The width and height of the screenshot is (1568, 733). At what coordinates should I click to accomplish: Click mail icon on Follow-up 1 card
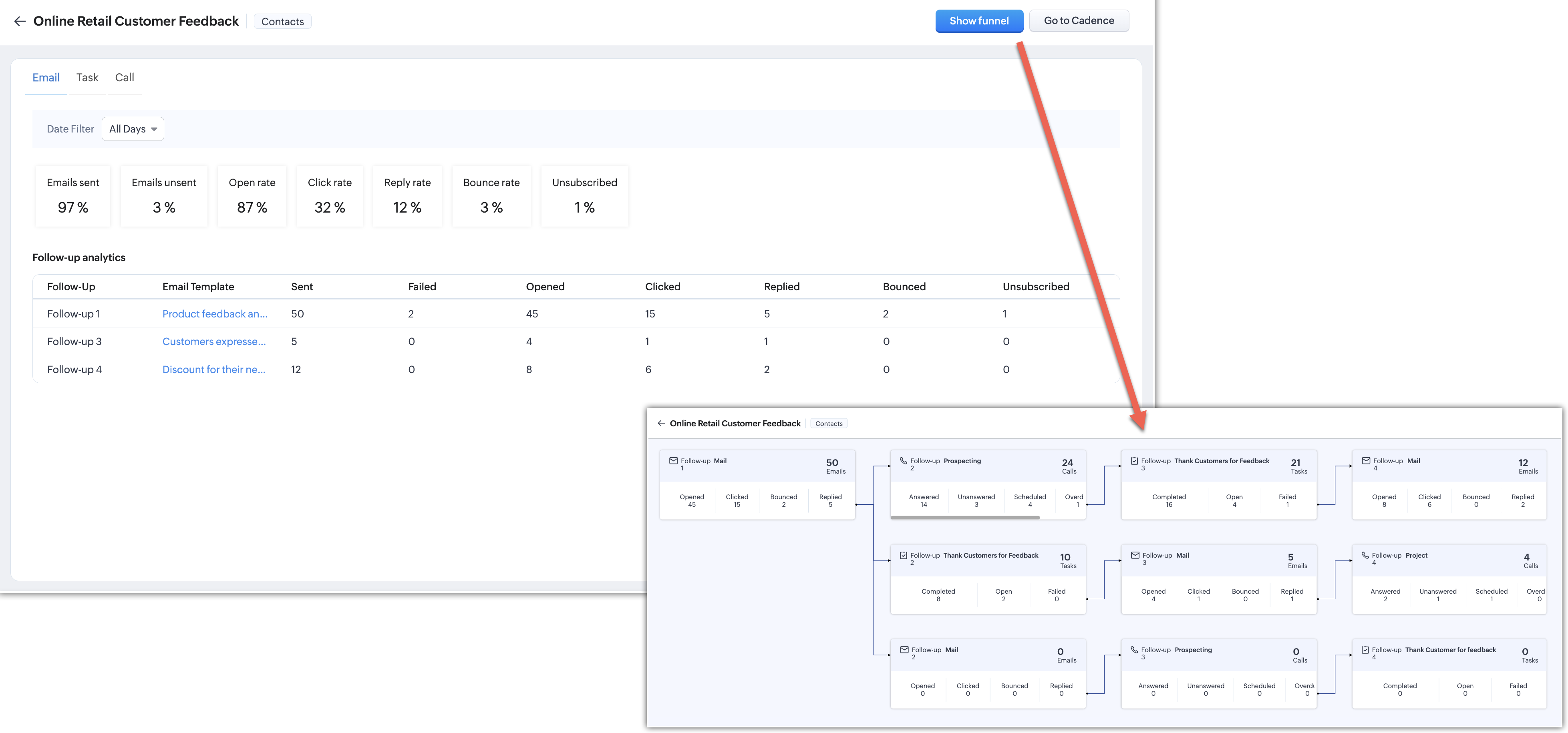(x=673, y=461)
